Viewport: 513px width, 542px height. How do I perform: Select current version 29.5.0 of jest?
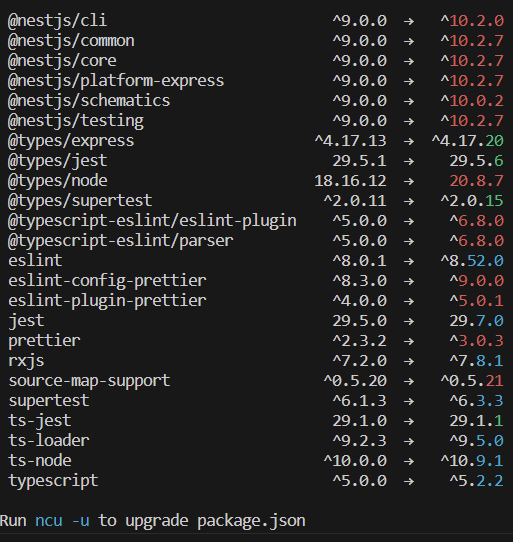click(x=360, y=321)
